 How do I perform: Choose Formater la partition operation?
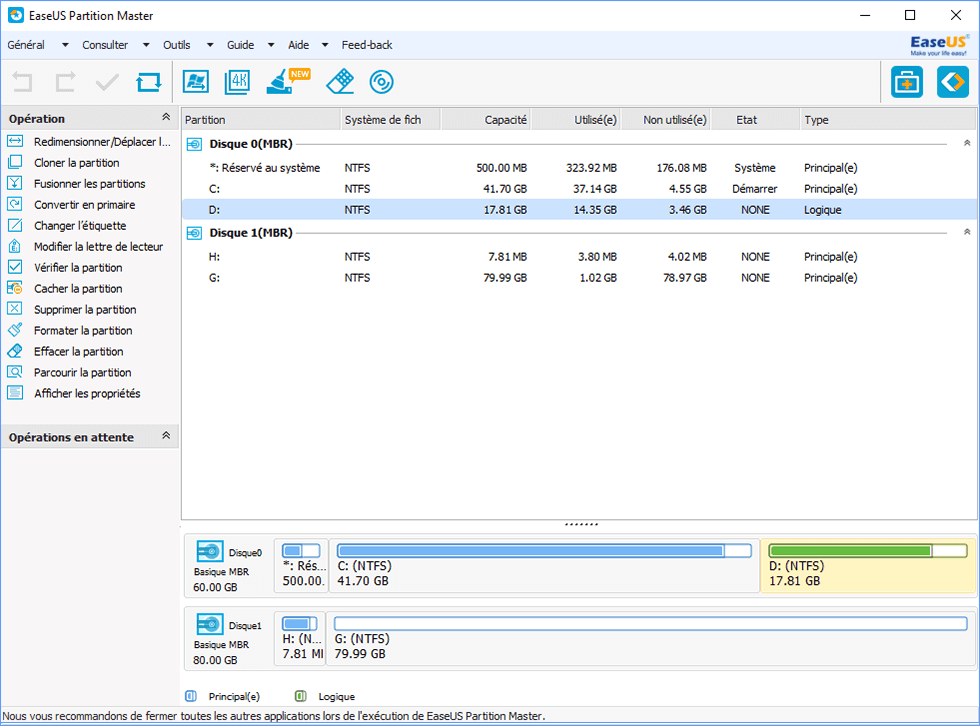tap(83, 331)
